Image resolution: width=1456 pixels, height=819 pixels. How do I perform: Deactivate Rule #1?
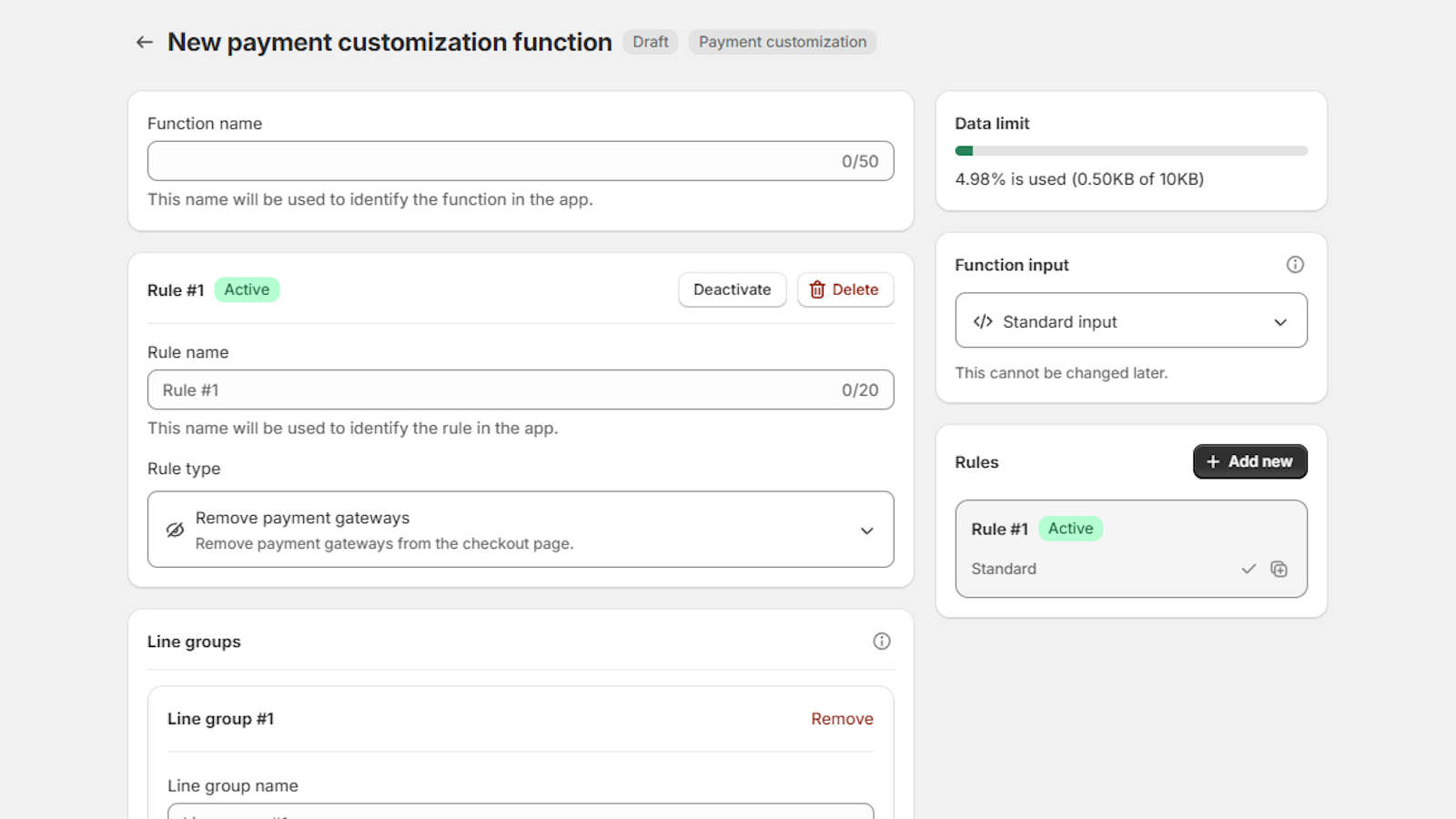[732, 289]
